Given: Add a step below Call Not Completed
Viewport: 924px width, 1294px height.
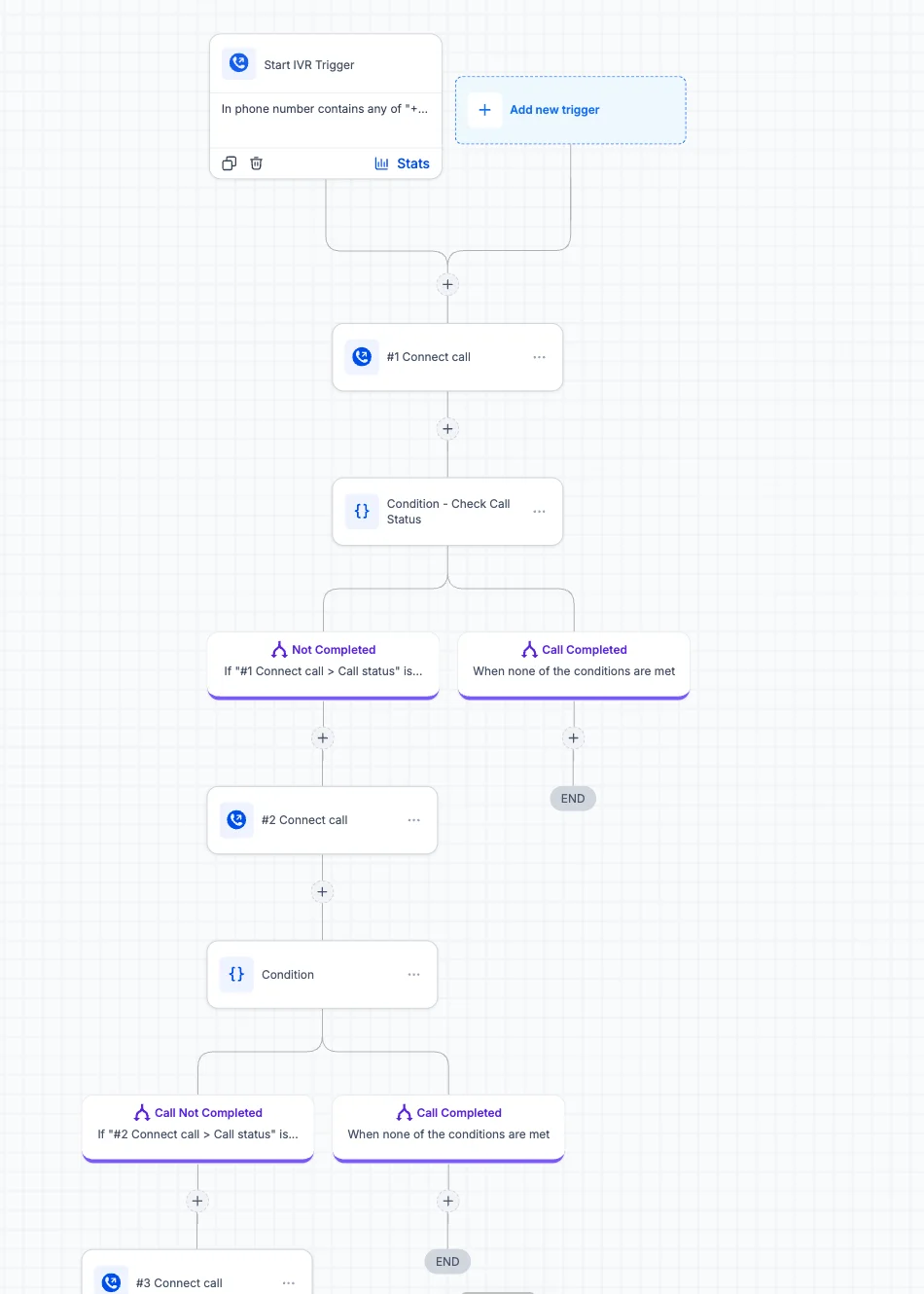Looking at the screenshot, I should pyautogui.click(x=197, y=1201).
